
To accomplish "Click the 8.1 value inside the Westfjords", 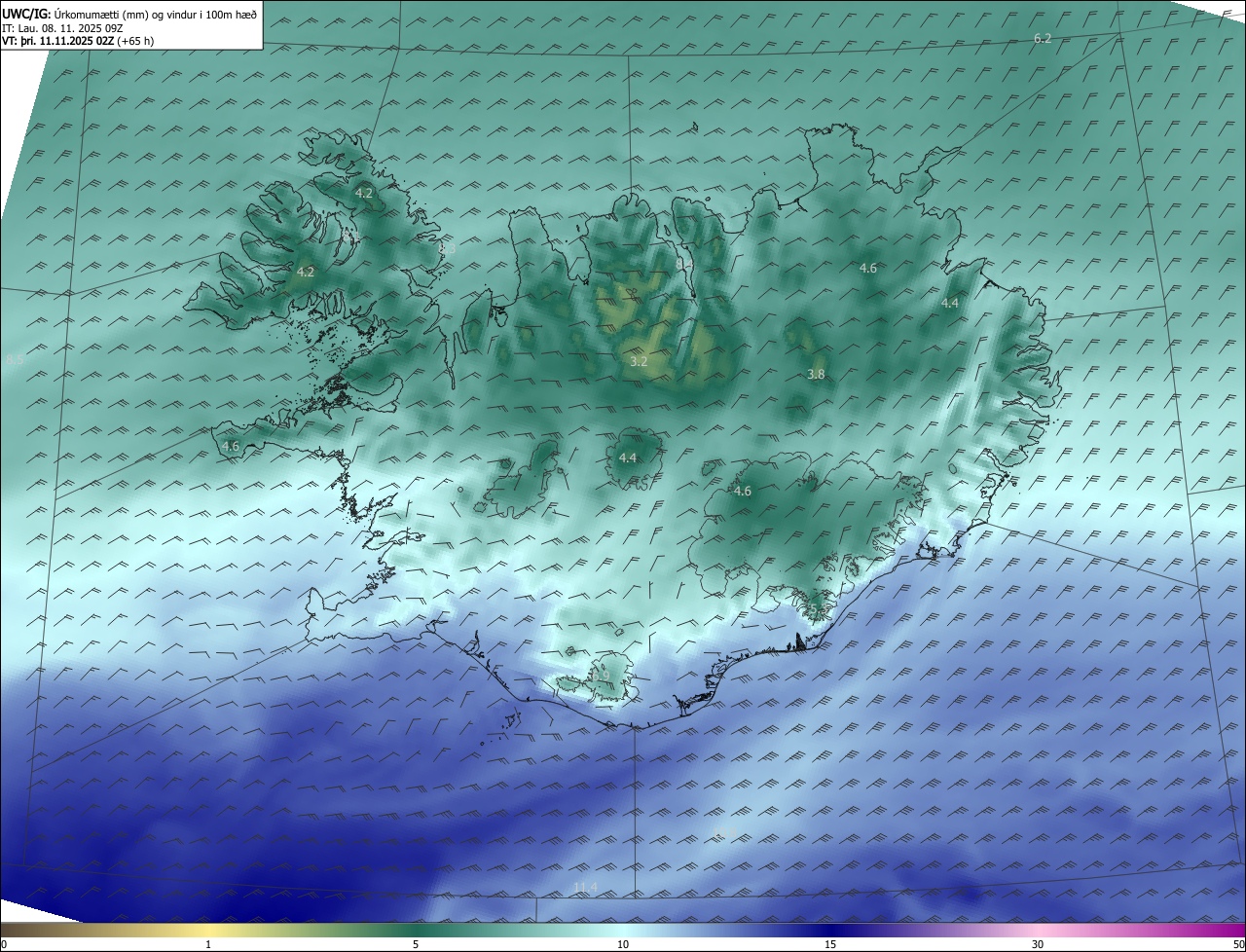I will click(x=351, y=237).
